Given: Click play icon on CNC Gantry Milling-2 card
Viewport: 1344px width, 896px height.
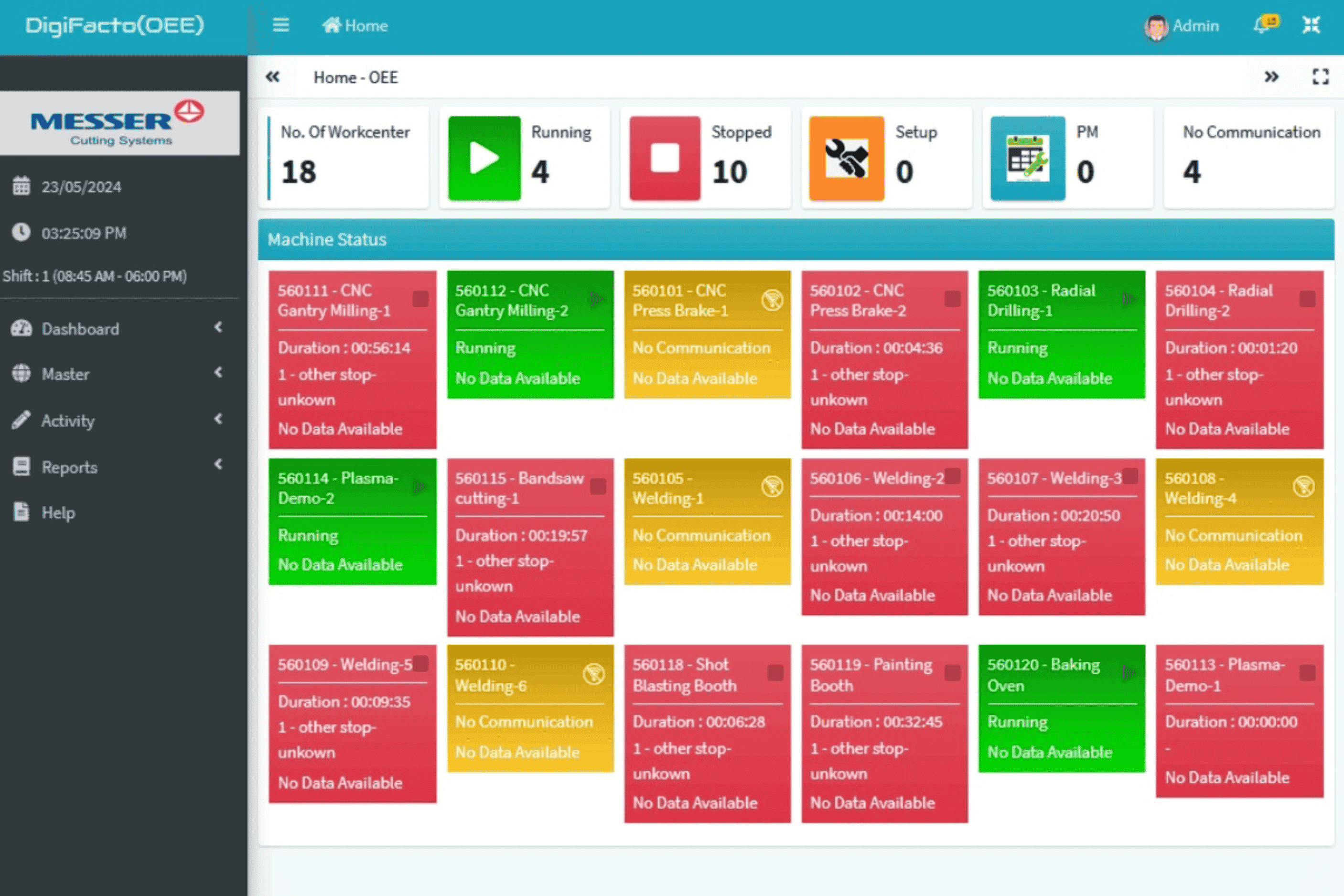Looking at the screenshot, I should click(597, 299).
